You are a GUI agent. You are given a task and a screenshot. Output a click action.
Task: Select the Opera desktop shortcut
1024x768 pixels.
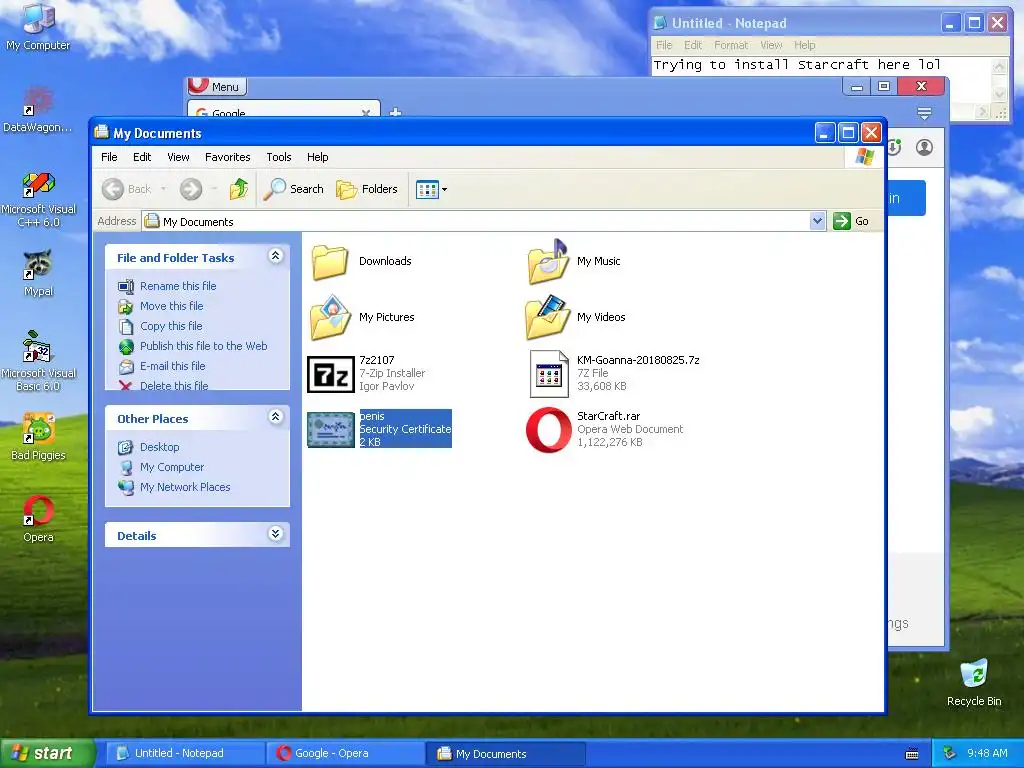[38, 519]
